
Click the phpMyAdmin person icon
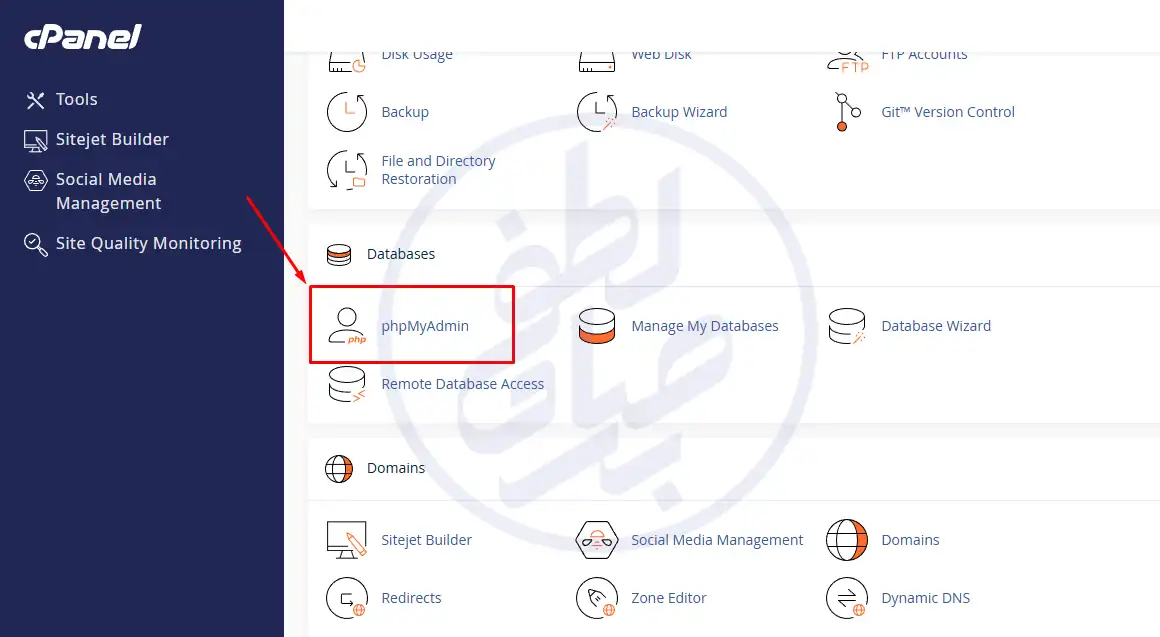coord(347,326)
